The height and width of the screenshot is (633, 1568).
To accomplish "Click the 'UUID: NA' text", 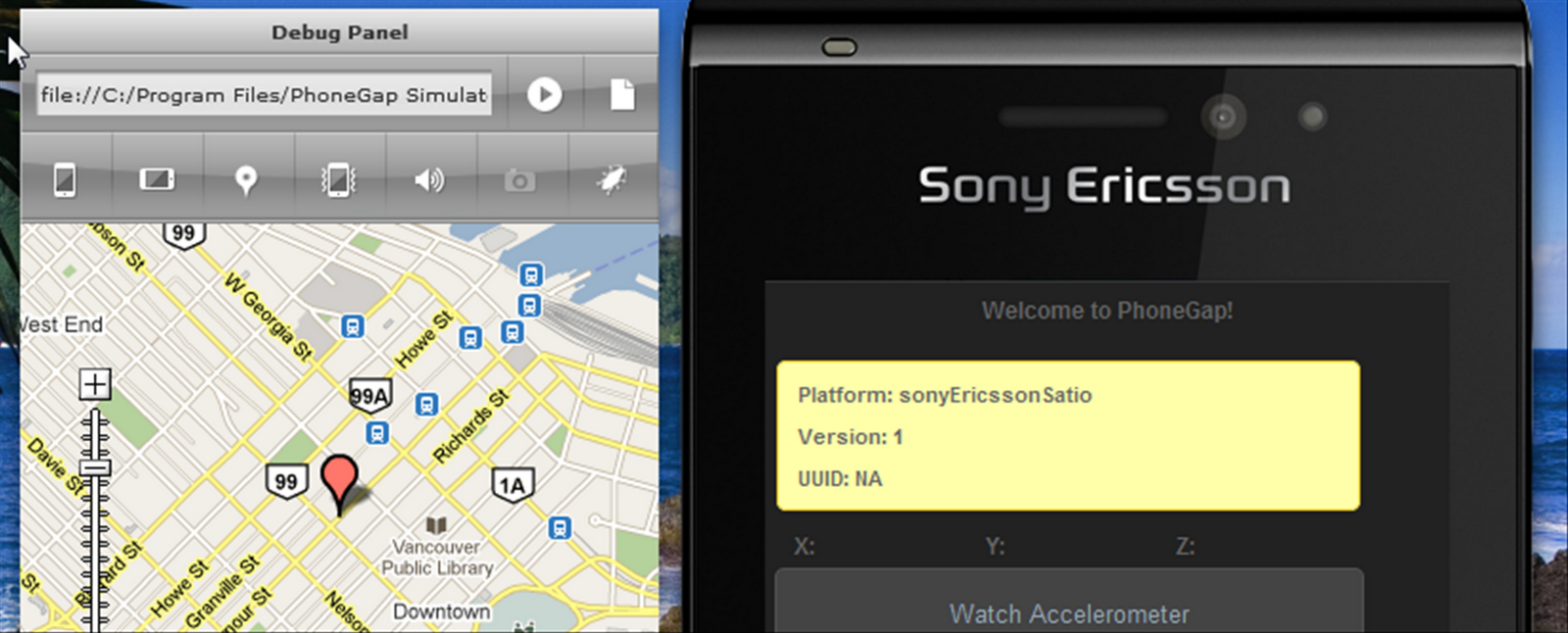I will pyautogui.click(x=840, y=479).
